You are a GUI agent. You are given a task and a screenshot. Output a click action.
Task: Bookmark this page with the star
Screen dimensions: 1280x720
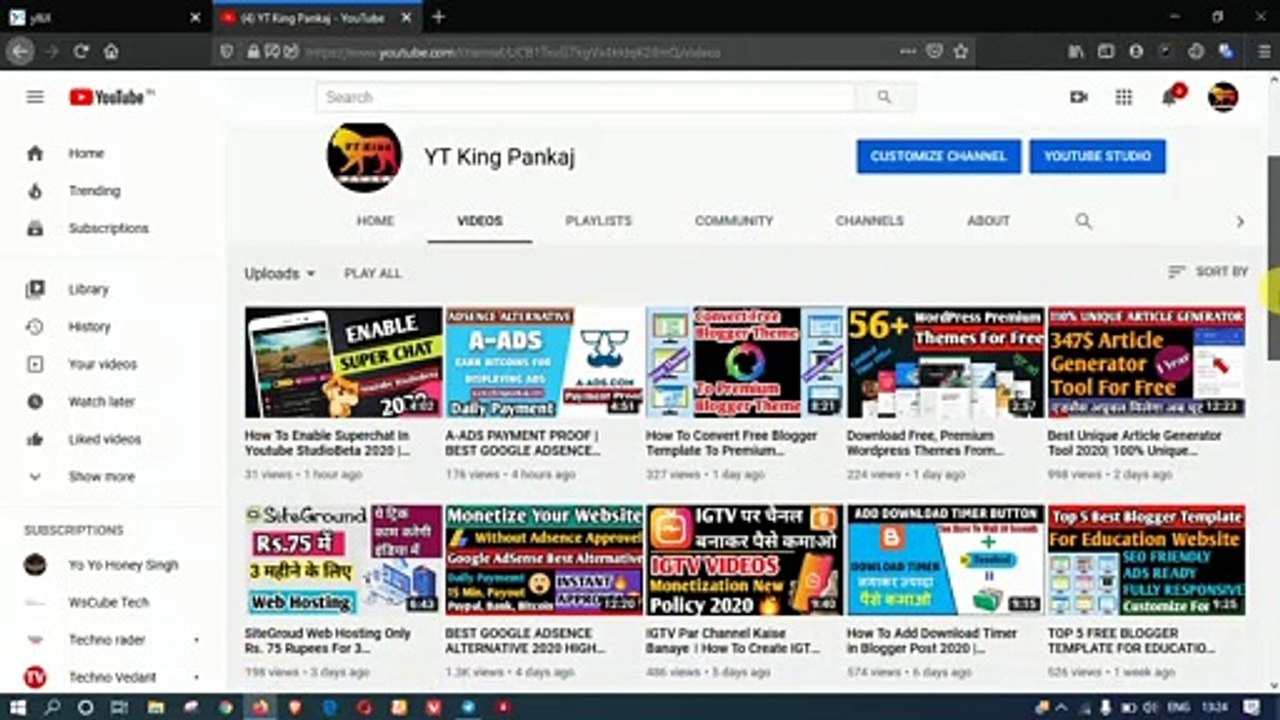(x=961, y=51)
